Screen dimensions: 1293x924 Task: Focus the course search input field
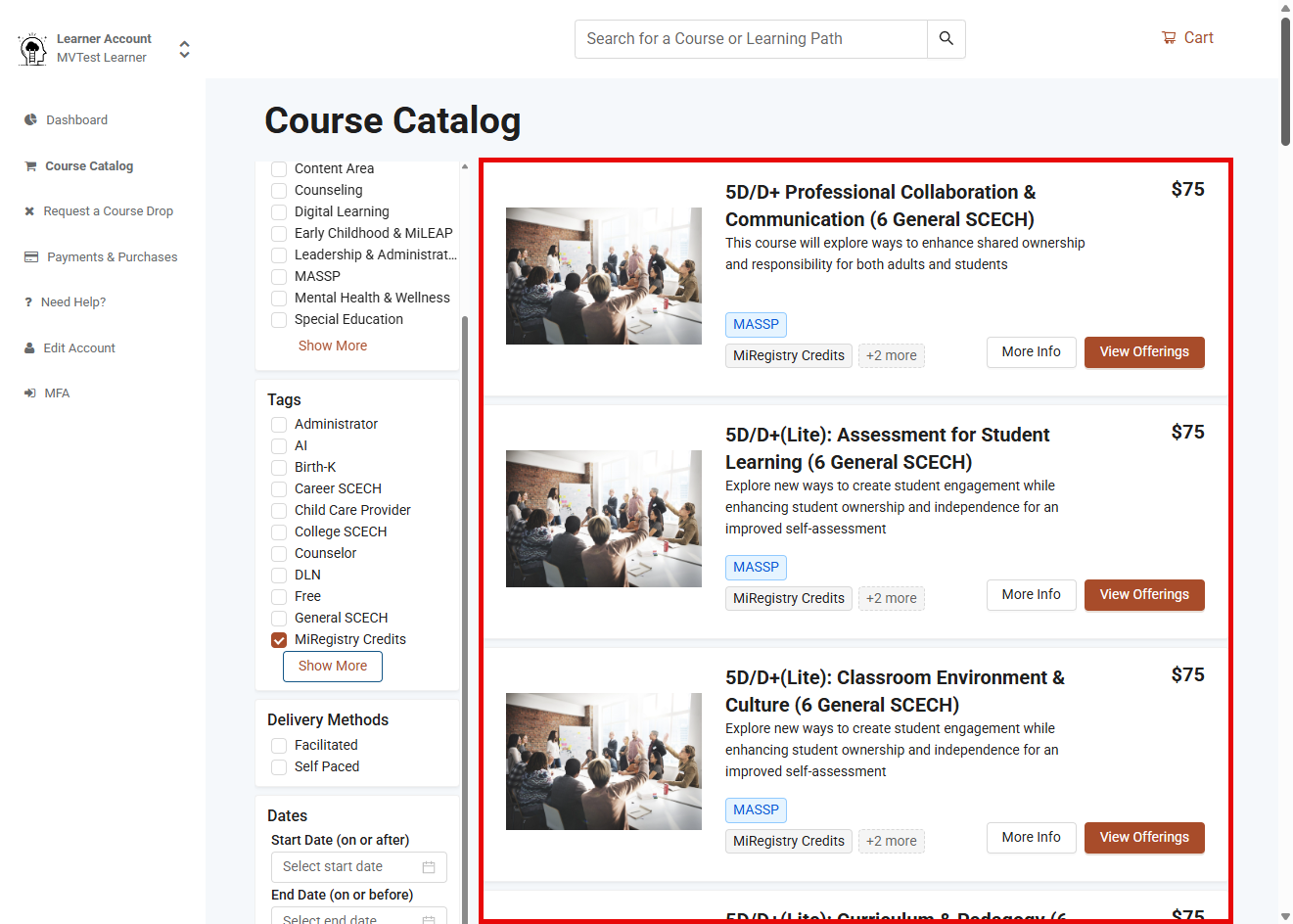pos(751,39)
